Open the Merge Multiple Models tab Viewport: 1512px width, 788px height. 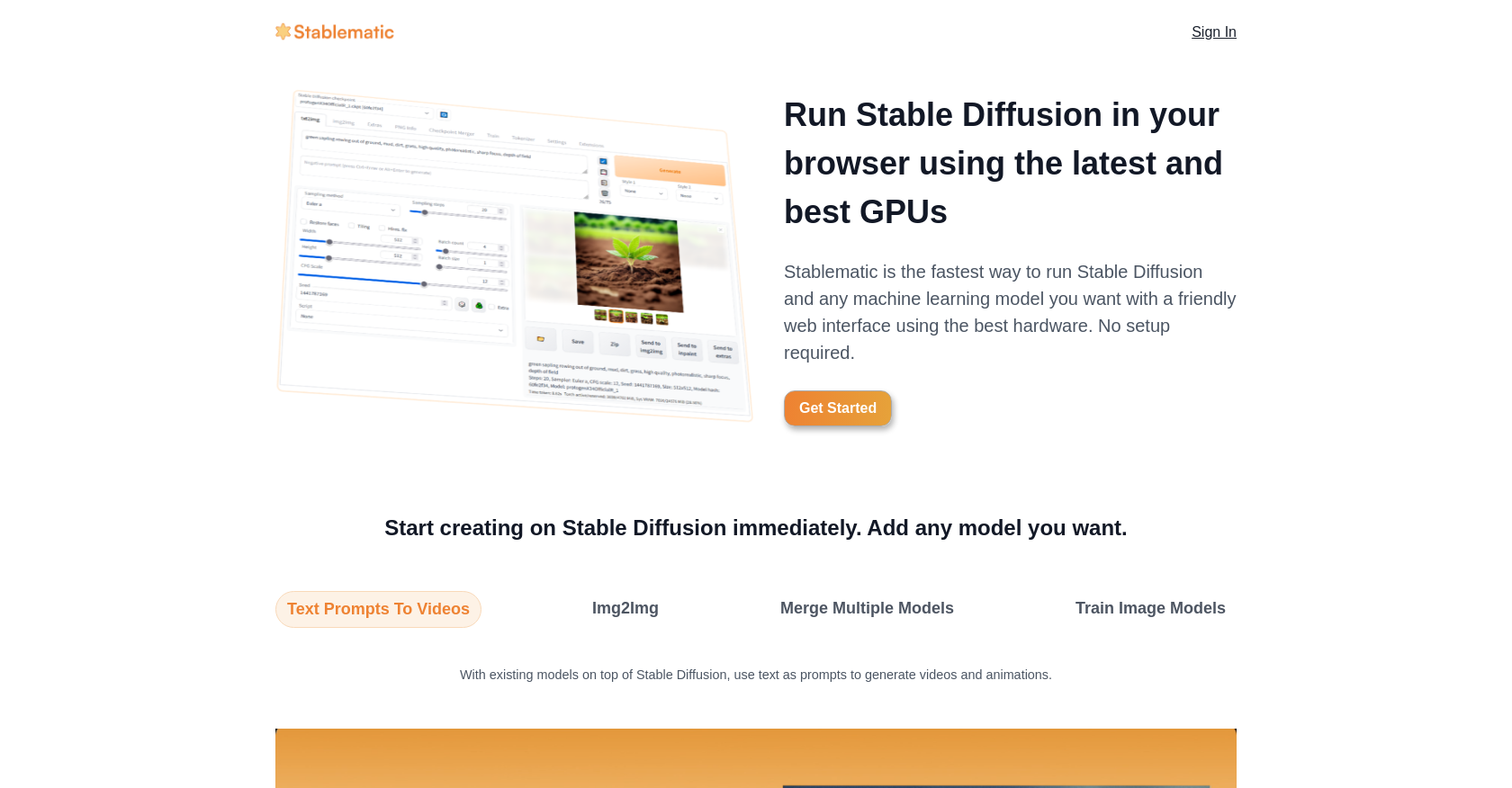tap(867, 608)
